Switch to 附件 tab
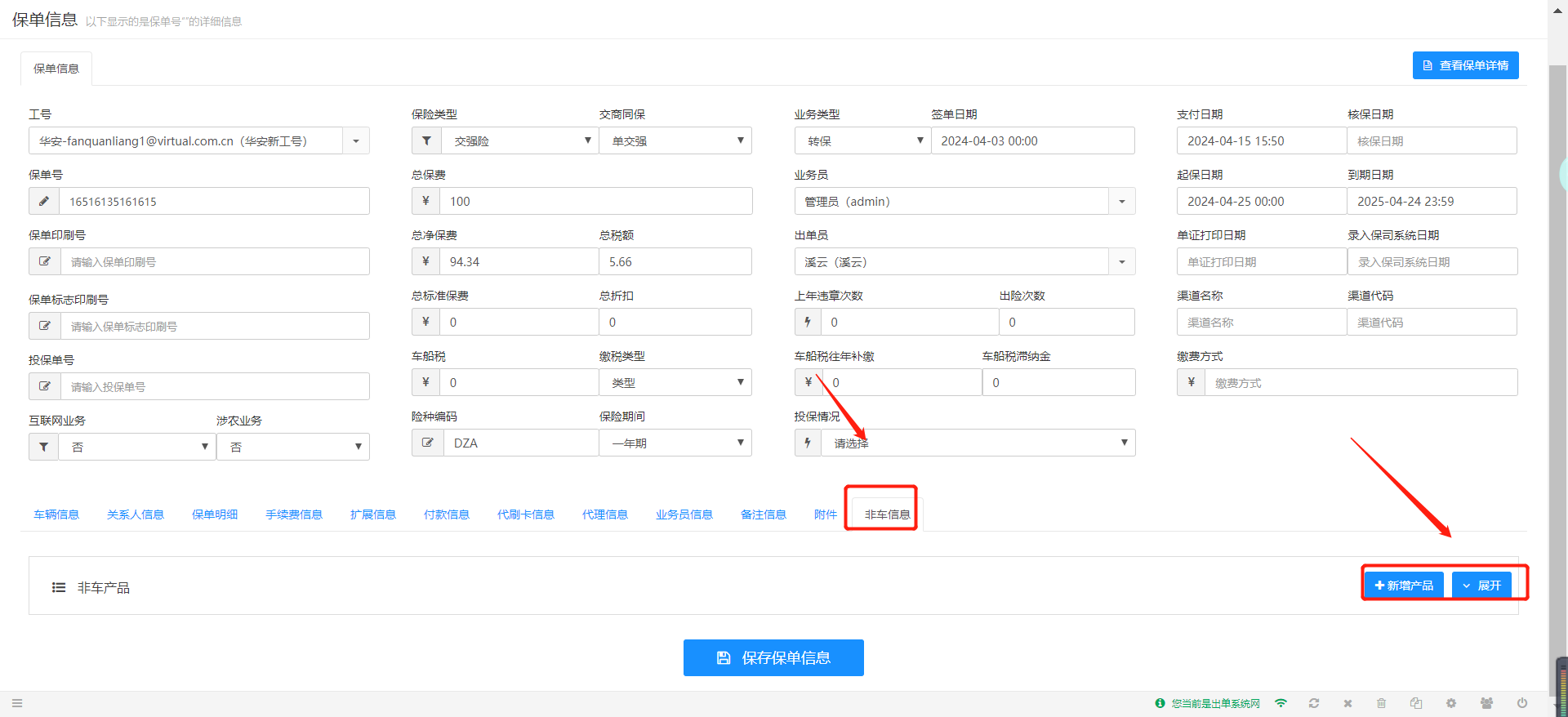 tap(826, 514)
